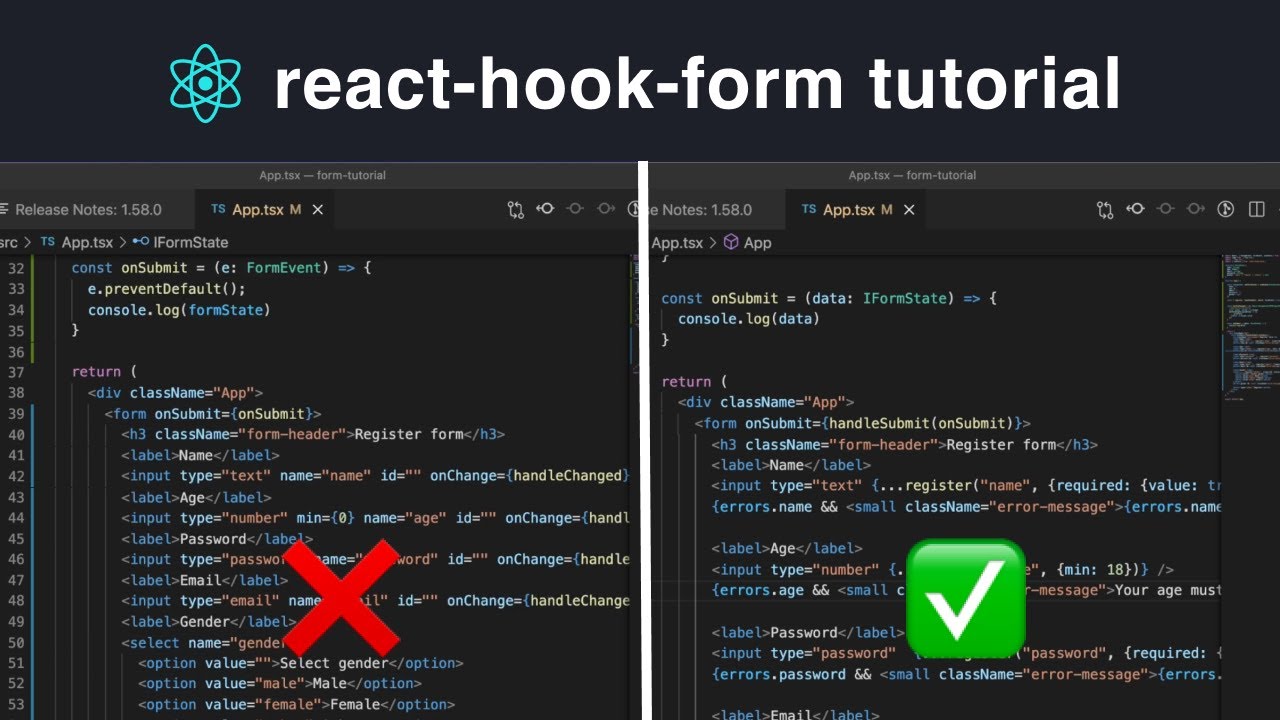The image size is (1280, 720).
Task: Click 'div className="App"' line in right editor
Action: pos(766,402)
